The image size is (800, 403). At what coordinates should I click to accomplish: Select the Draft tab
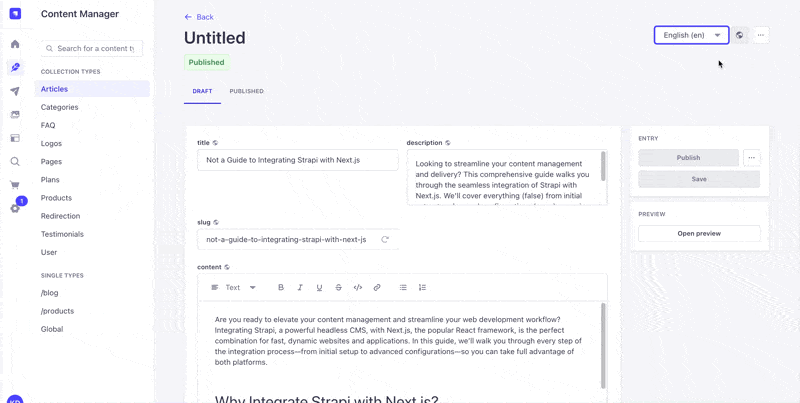coord(202,91)
